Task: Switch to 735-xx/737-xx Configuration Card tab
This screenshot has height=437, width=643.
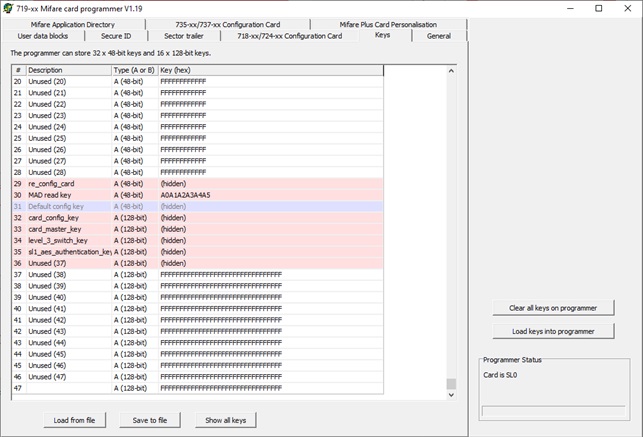Action: coord(228,25)
